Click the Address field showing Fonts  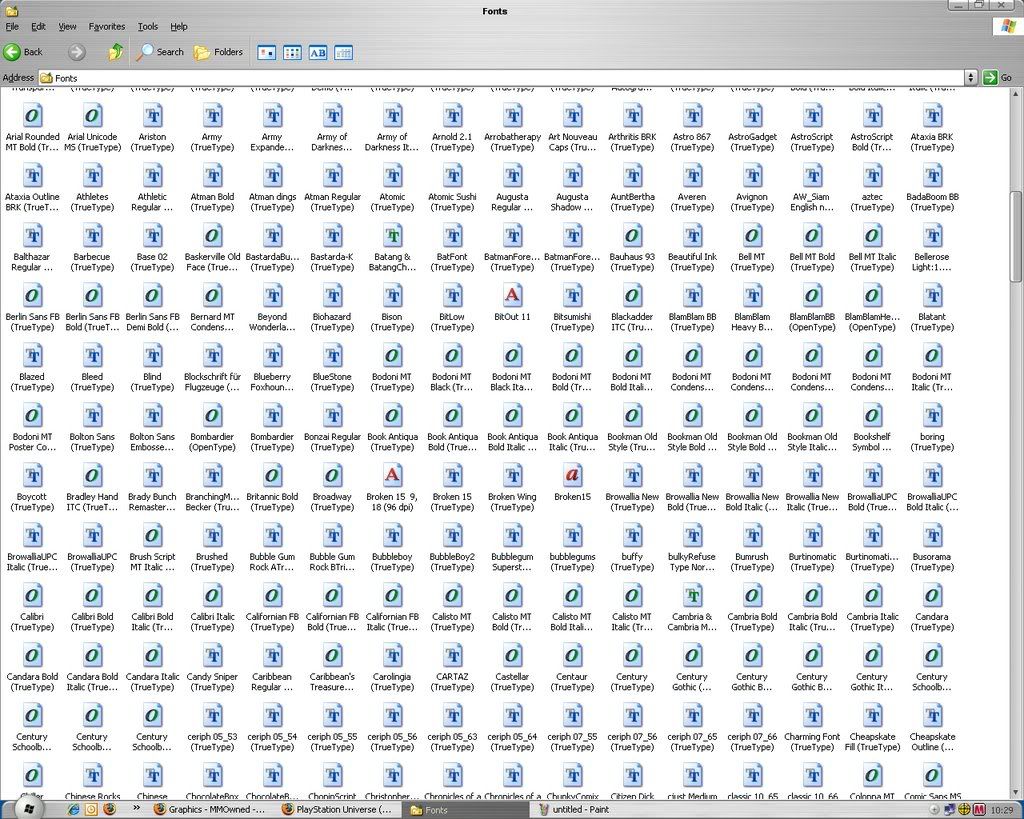(502, 78)
